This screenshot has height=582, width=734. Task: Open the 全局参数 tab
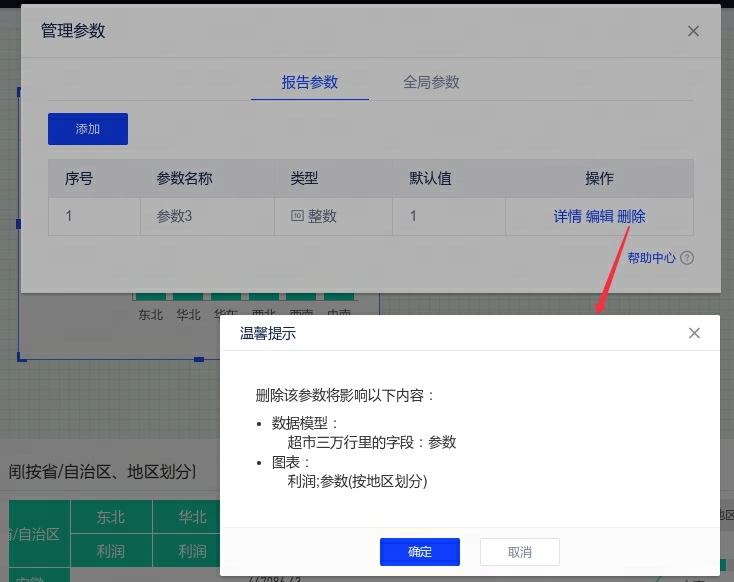pos(431,82)
